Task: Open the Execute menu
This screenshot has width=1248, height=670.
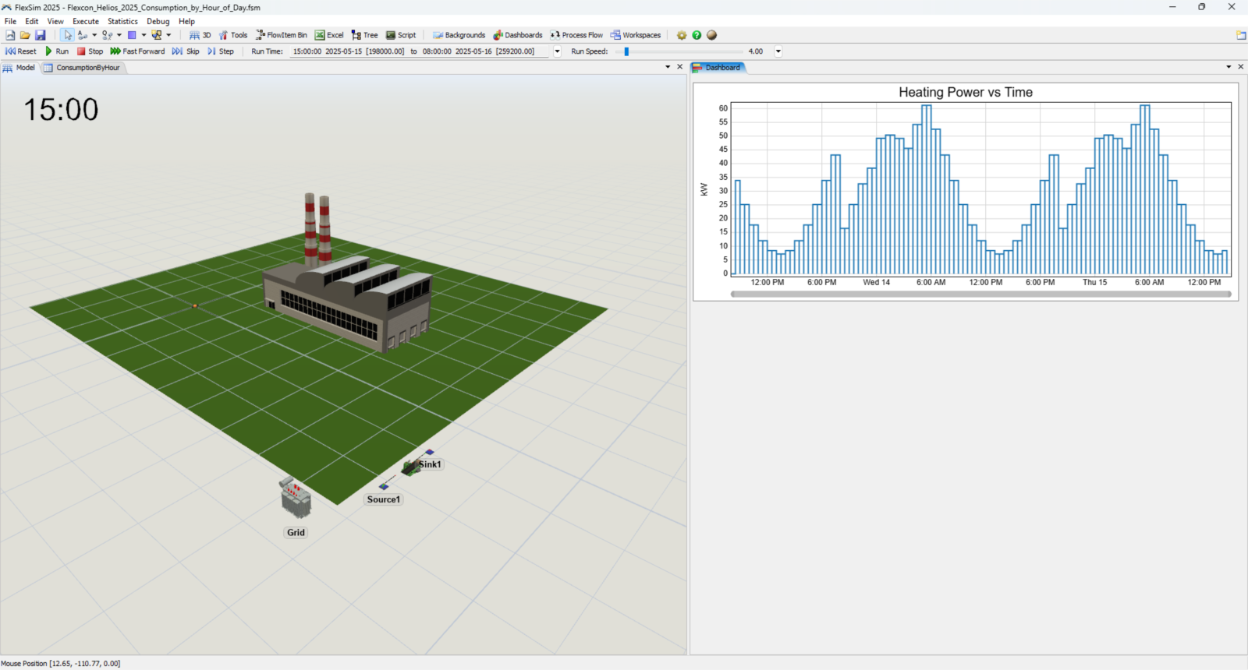Action: [x=85, y=20]
